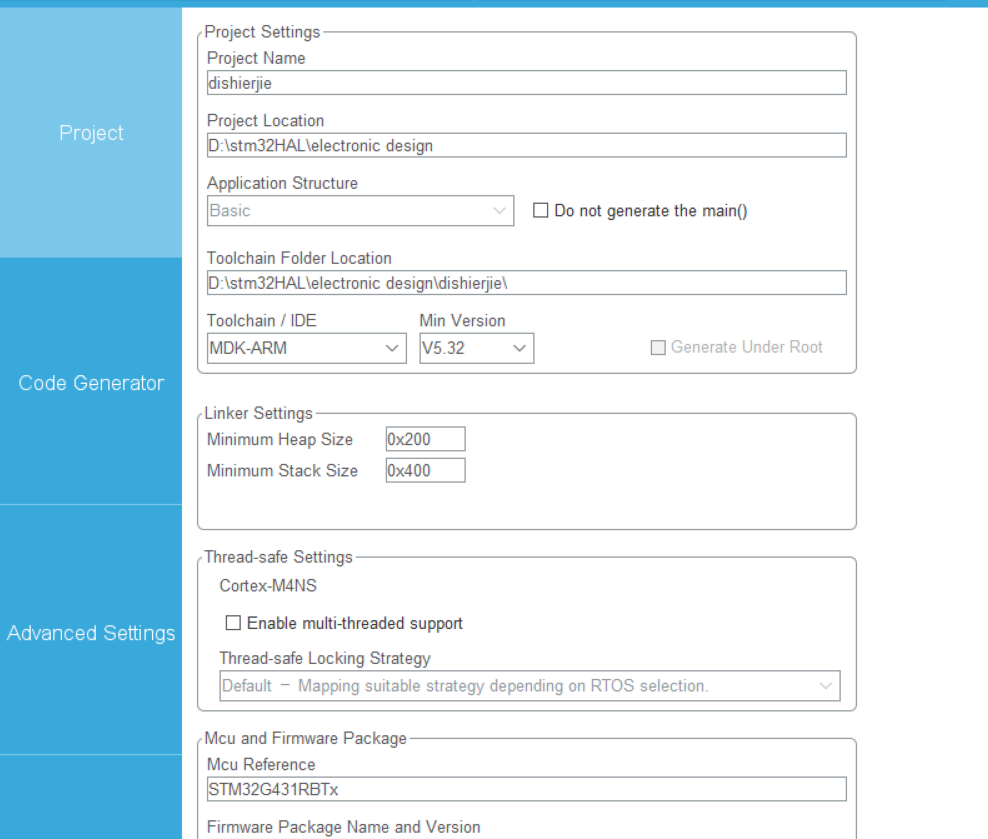988x839 pixels.
Task: Click the Project Location field
Action: [526, 146]
